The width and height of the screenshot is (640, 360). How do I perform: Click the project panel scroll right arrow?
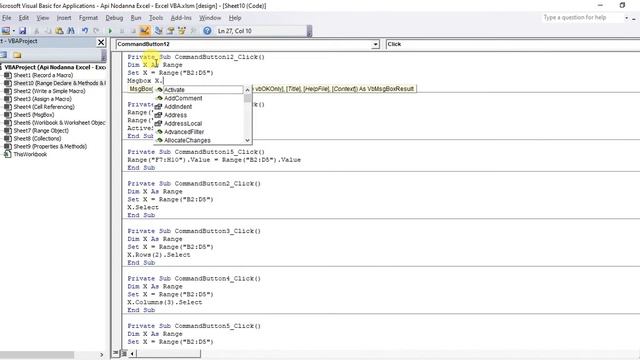[x=102, y=354]
